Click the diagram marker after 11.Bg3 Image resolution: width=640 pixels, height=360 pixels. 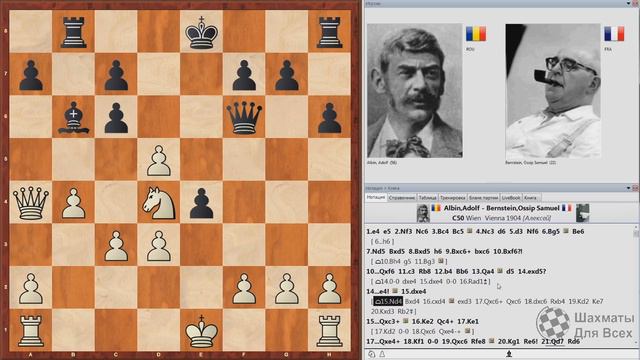[440, 261]
